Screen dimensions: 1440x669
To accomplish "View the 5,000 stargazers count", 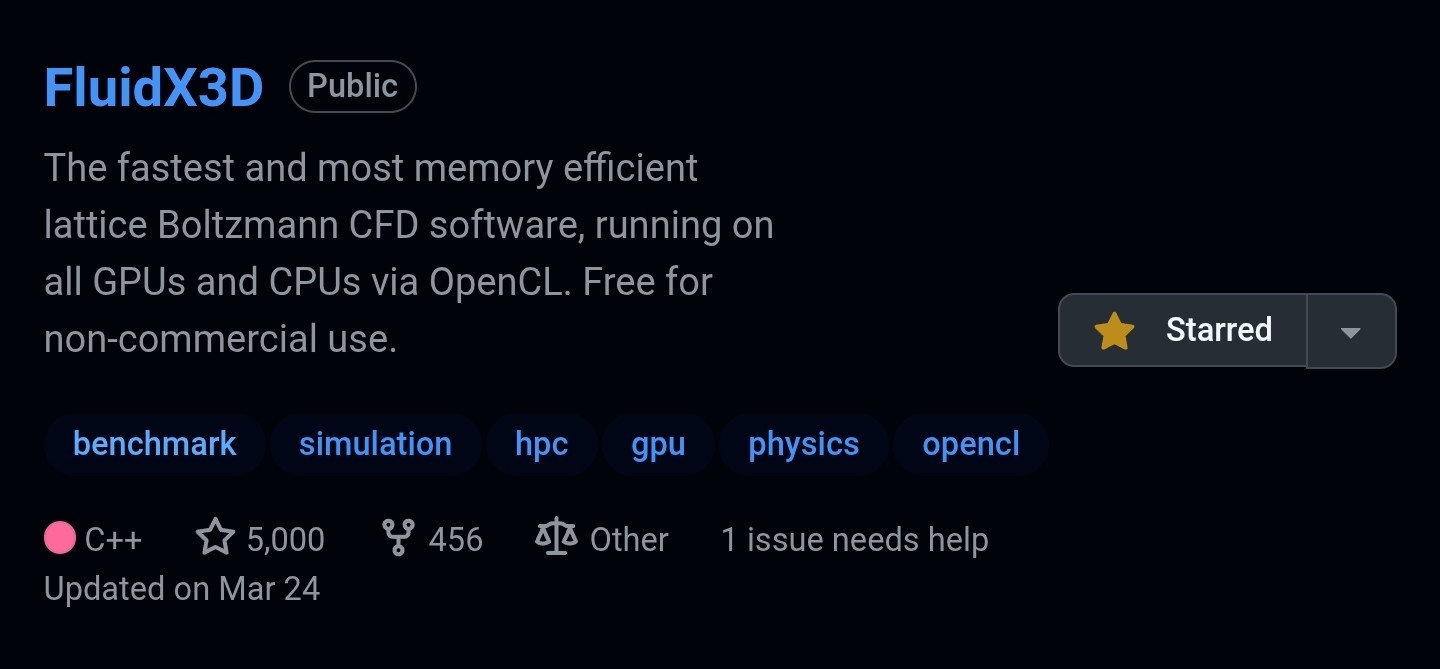I will 286,540.
